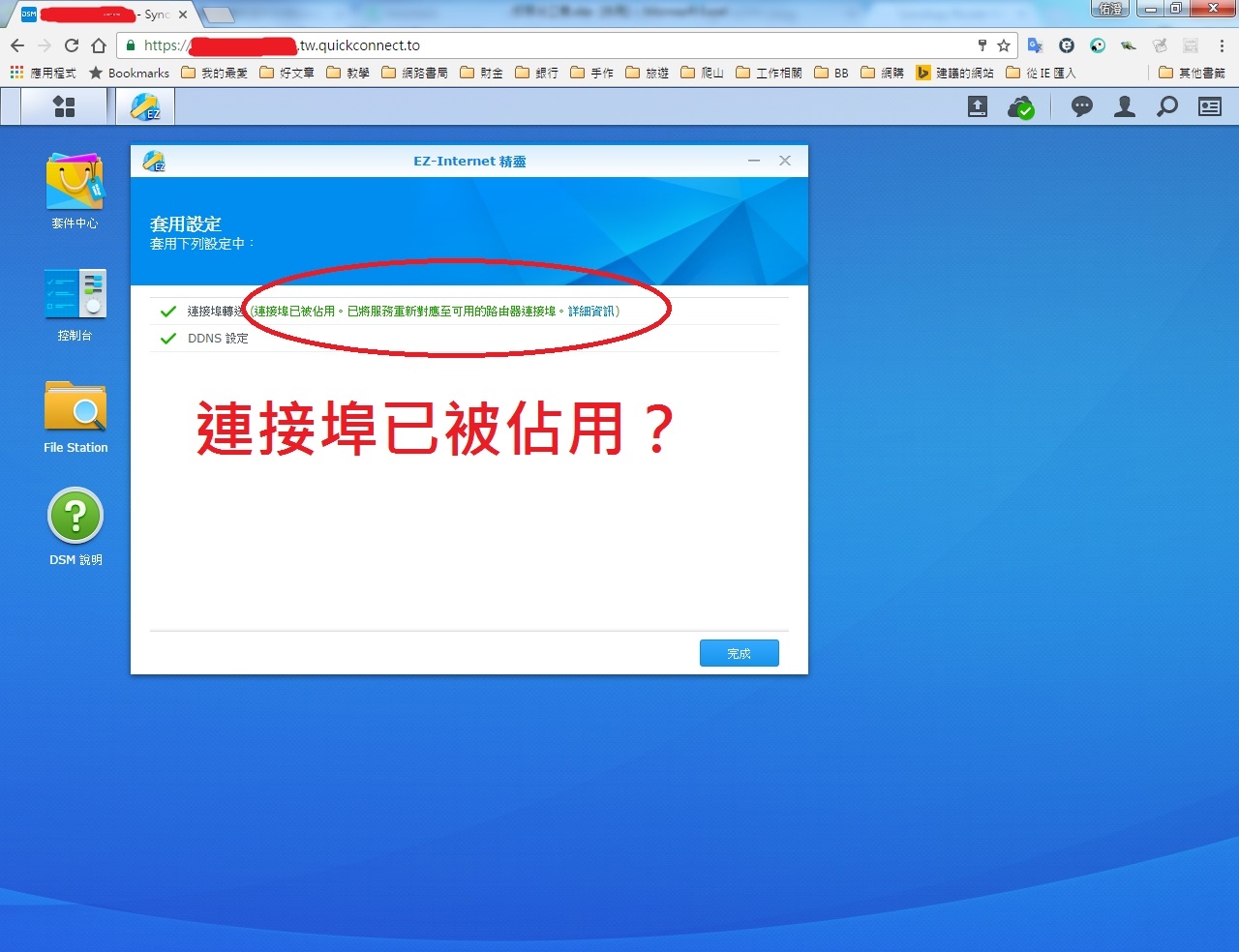
Task: Expand the 工作相關 bookmark folder
Action: pos(769,73)
